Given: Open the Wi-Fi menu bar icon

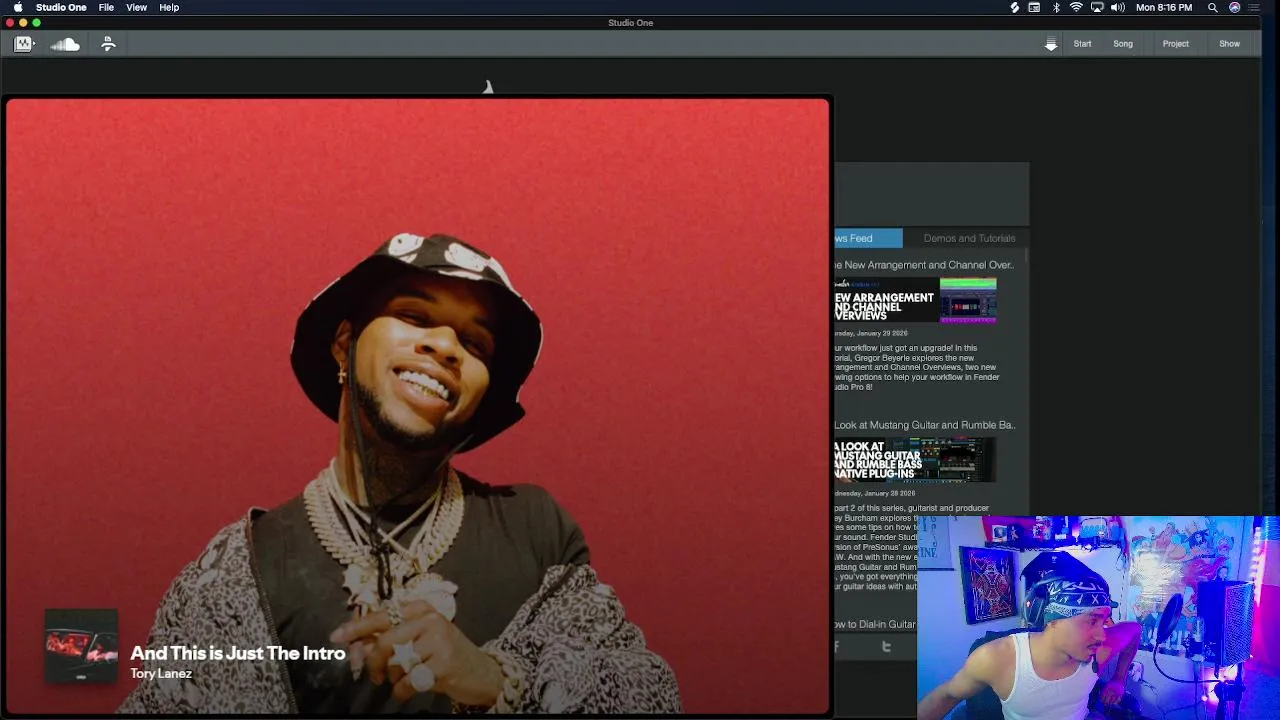Looking at the screenshot, I should point(1076,7).
